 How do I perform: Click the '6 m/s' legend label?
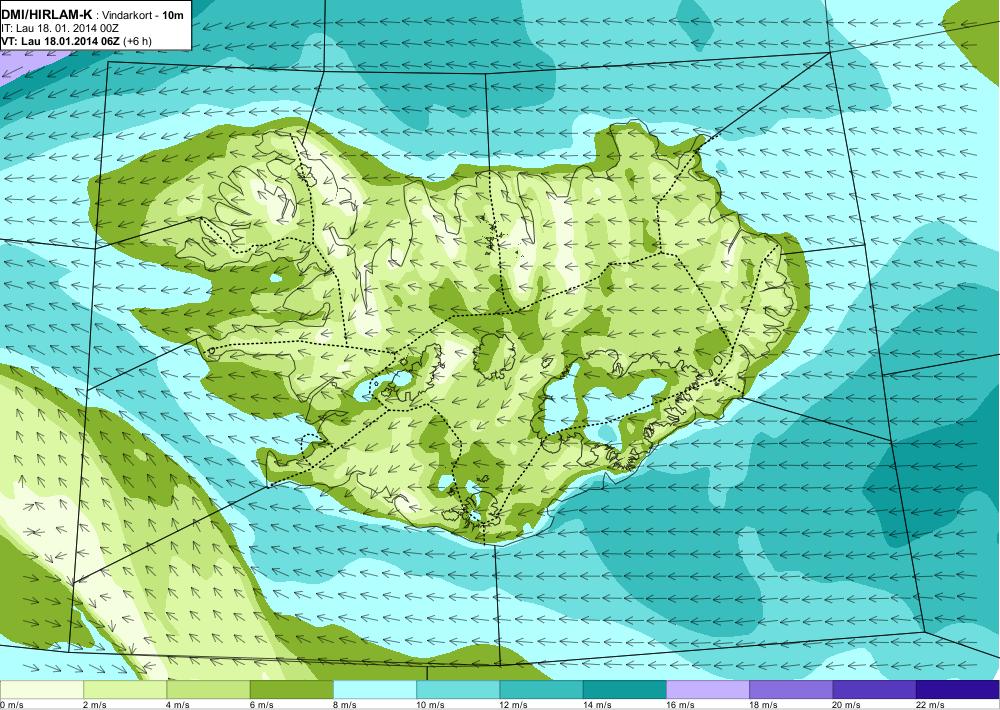[x=262, y=704]
